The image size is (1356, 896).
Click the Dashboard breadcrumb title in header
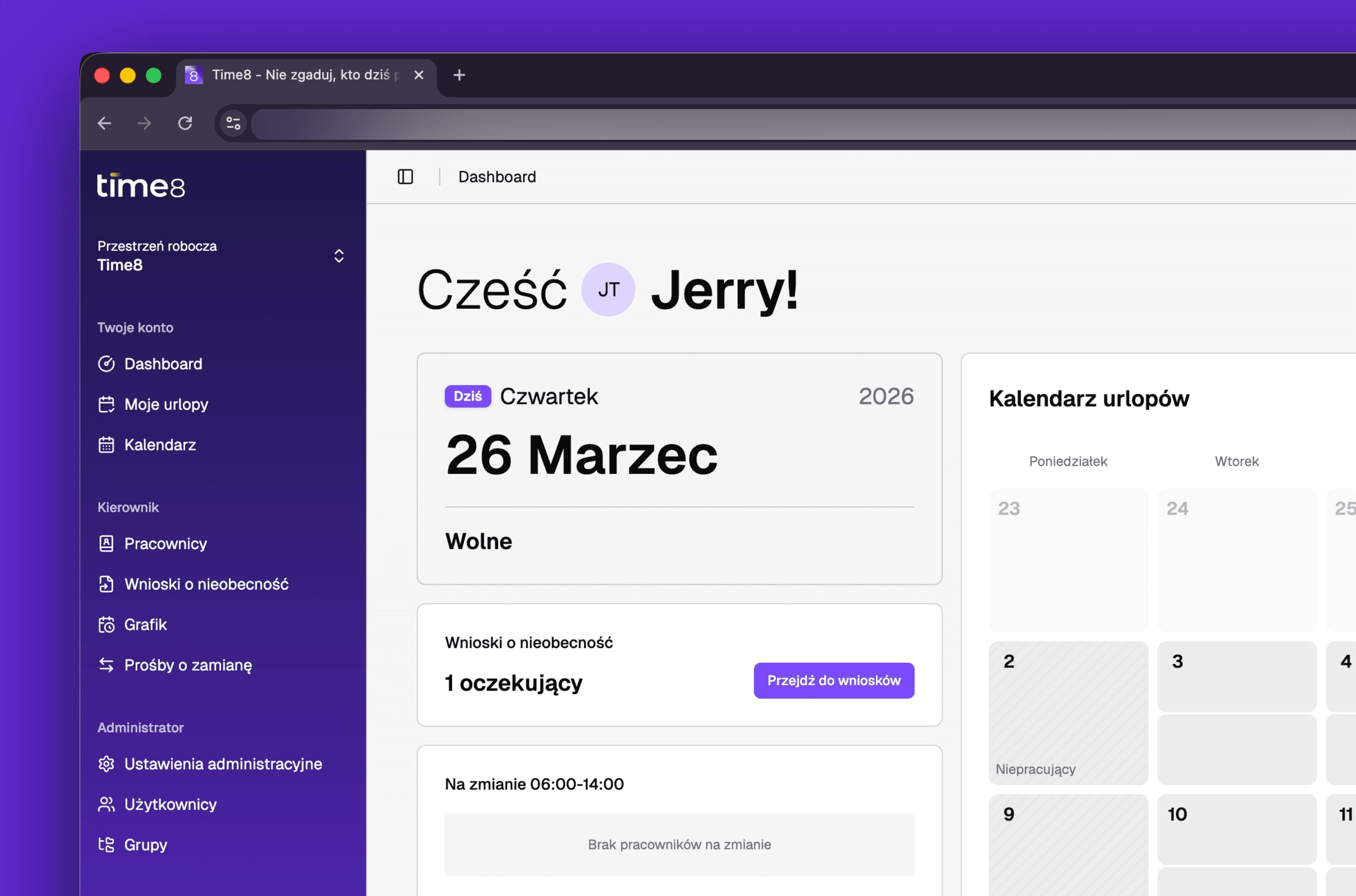tap(497, 177)
